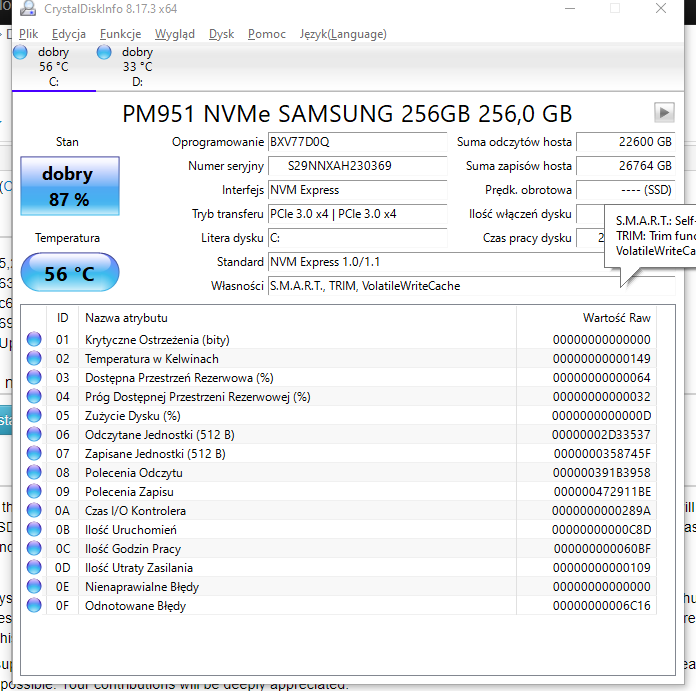Image resolution: width=696 pixels, height=691 pixels.
Task: Open the Pomoc menu
Action: coord(266,34)
